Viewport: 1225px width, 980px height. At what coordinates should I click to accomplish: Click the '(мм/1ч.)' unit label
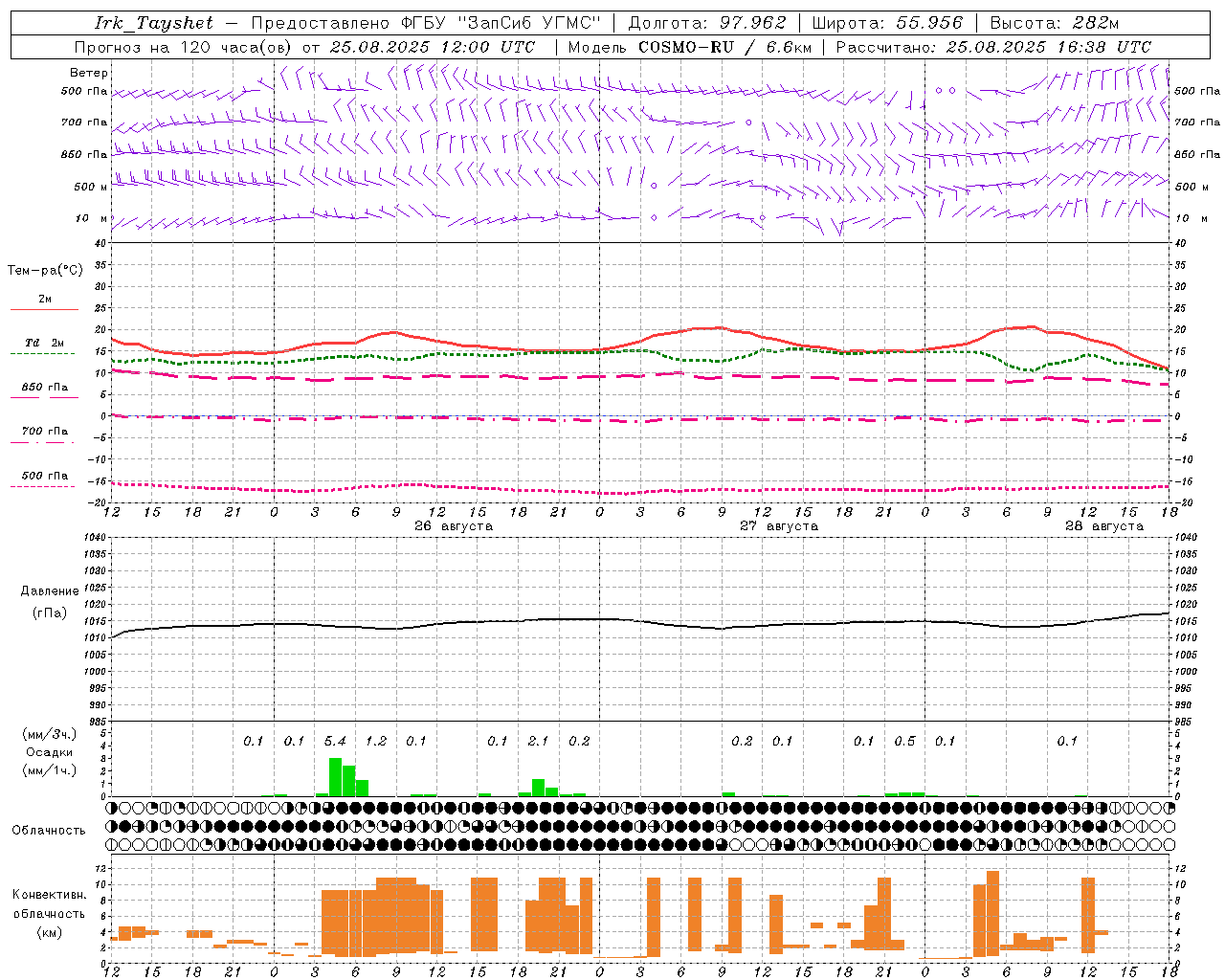point(50,770)
